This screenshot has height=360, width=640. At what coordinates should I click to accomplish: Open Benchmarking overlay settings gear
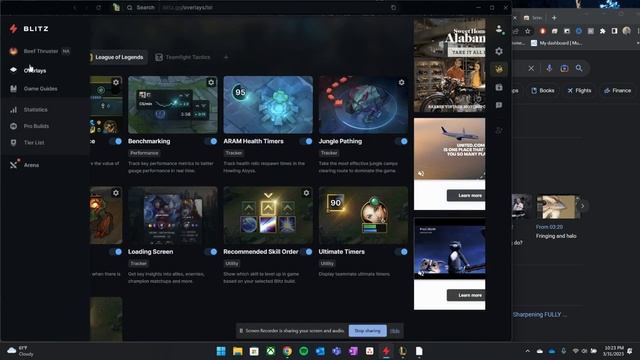click(x=211, y=82)
